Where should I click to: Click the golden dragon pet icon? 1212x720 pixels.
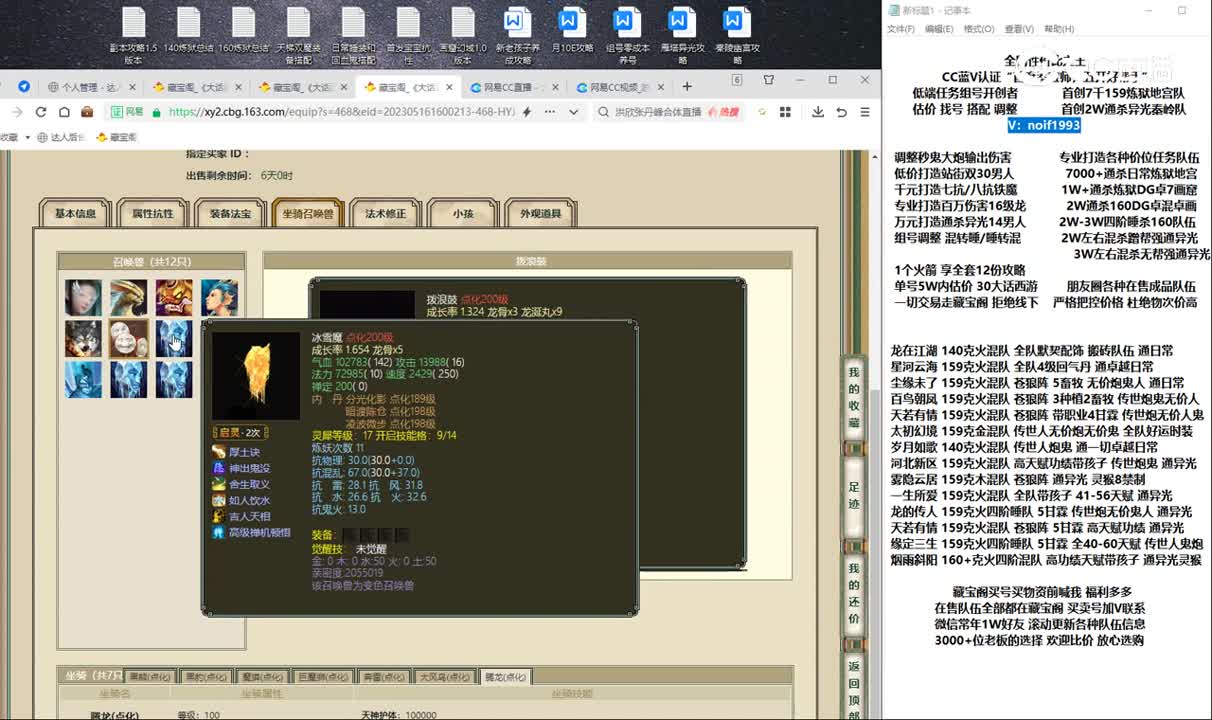point(128,297)
